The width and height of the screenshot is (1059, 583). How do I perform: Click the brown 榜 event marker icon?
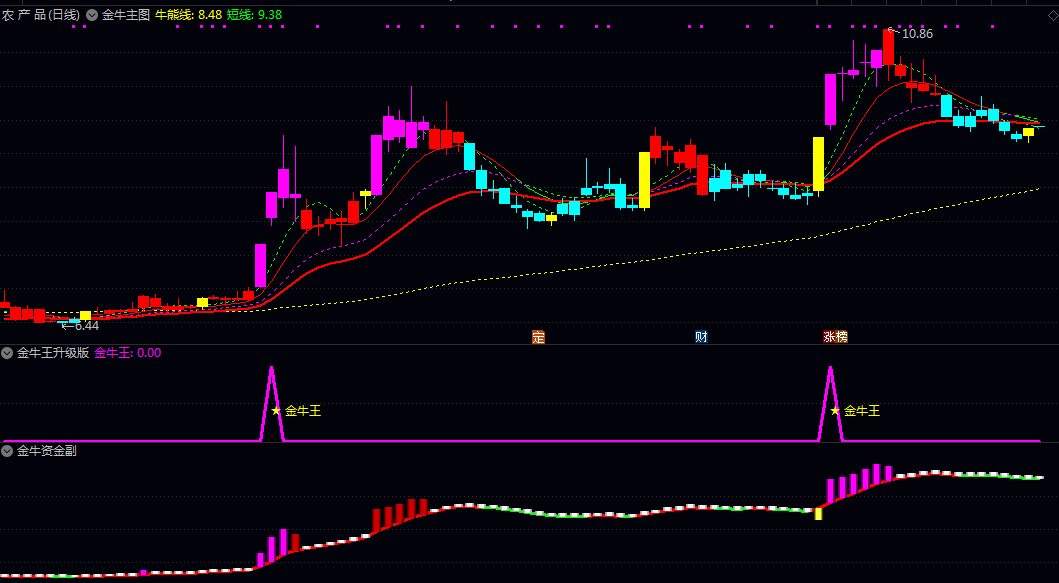click(x=842, y=336)
